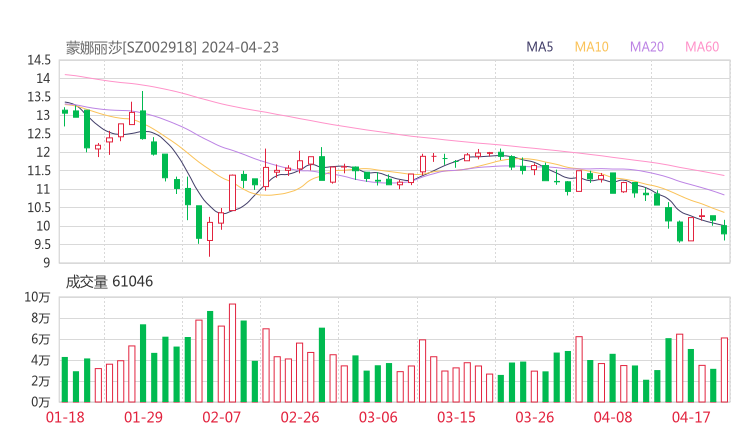Viewport: 740px width, 440px height.
Task: Click the 04-08 date axis label
Action: pos(613,417)
